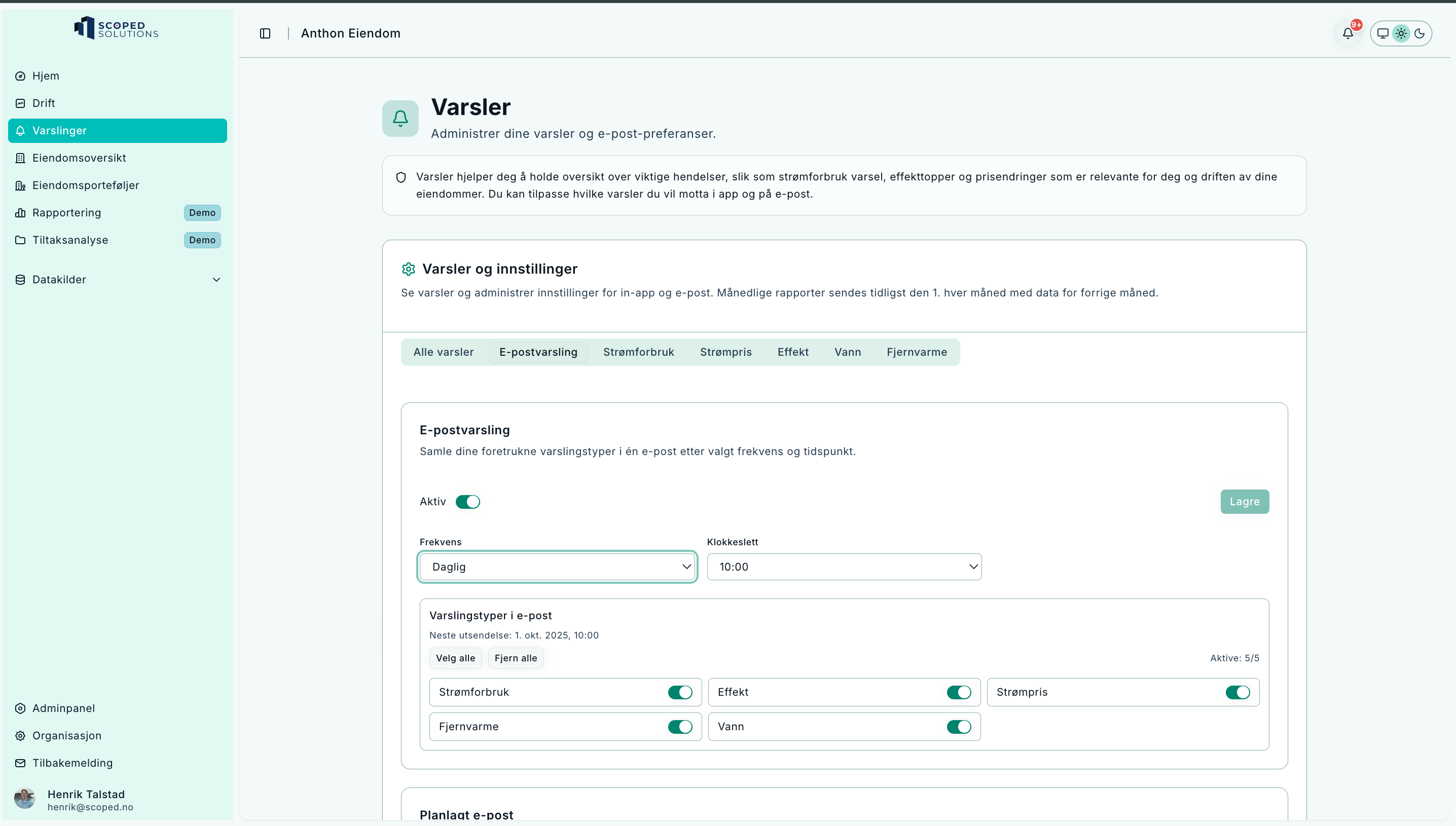The height and width of the screenshot is (826, 1456).
Task: Open the Frekvens dropdown showing Daglig
Action: [557, 567]
